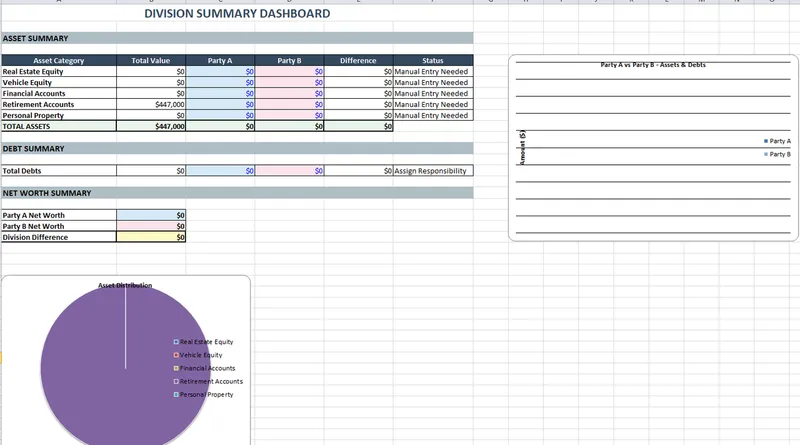The image size is (800, 445).
Task: Select Retirement Accounts Party A input cell
Action: 220,105
